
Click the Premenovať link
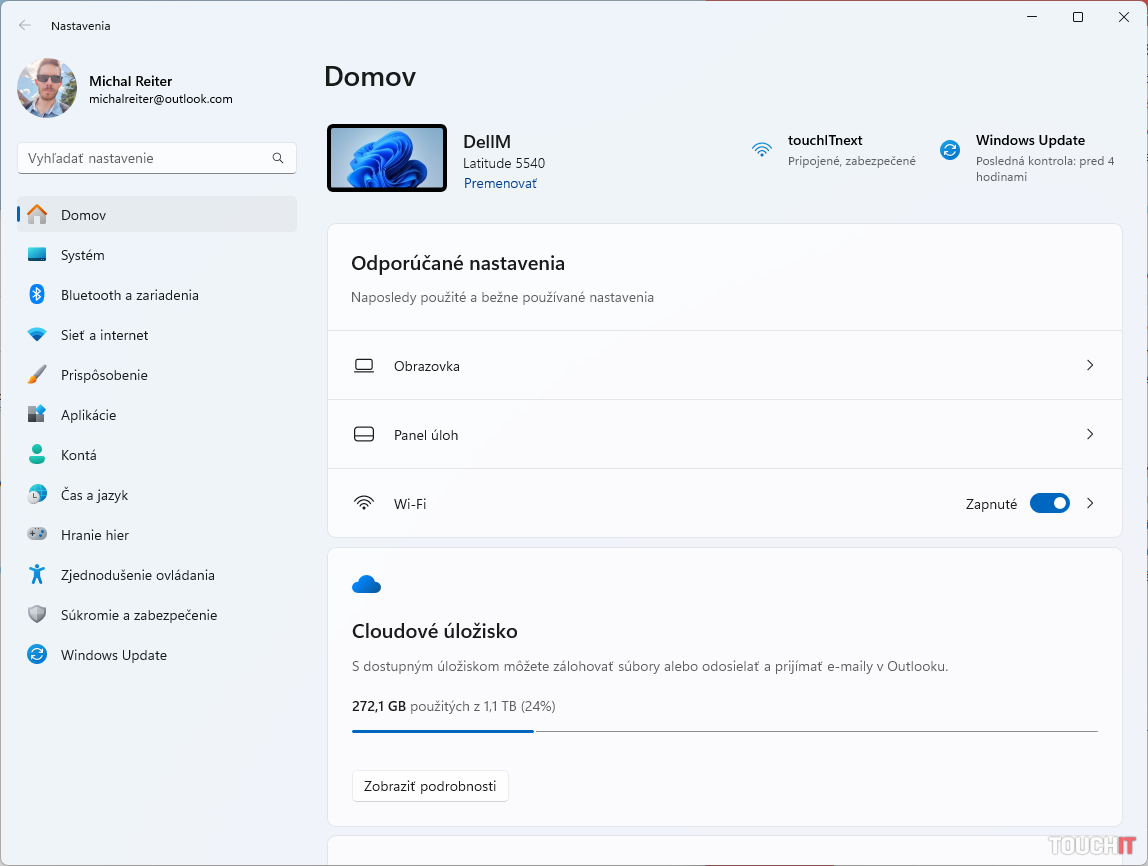tap(500, 184)
